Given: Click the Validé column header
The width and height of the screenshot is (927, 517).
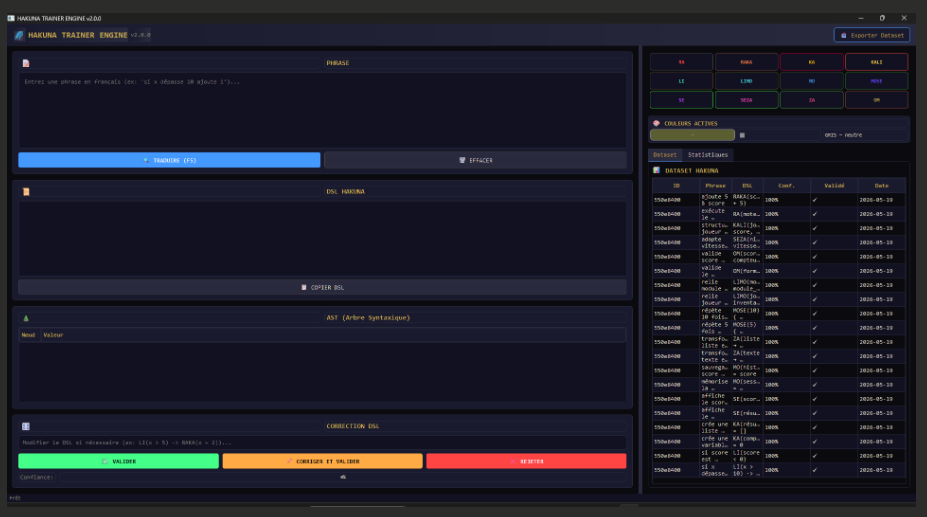Looking at the screenshot, I should coord(834,186).
